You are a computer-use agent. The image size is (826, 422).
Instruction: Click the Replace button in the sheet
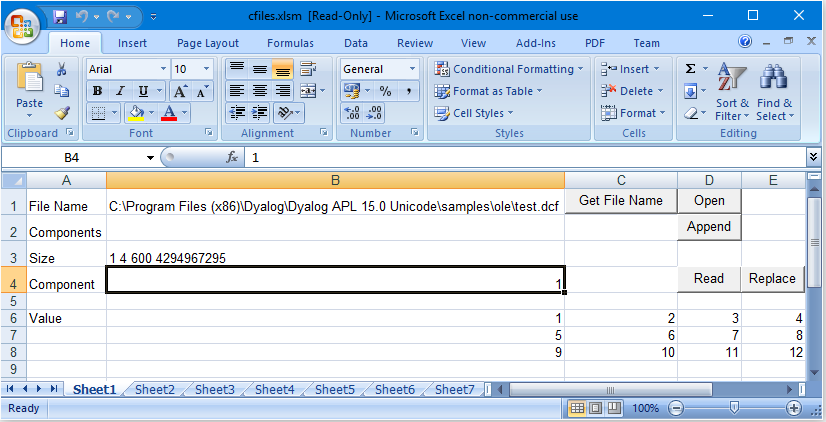(772, 279)
